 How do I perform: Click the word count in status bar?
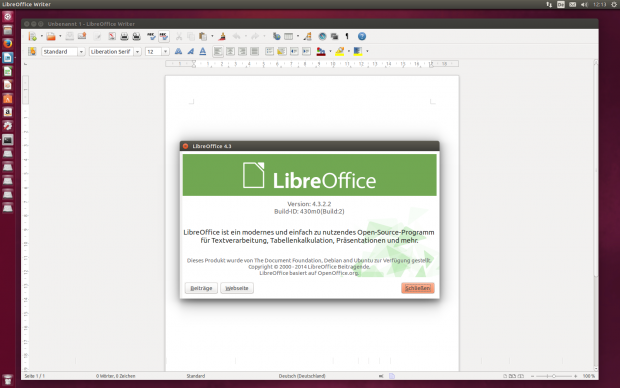[x=115, y=376]
